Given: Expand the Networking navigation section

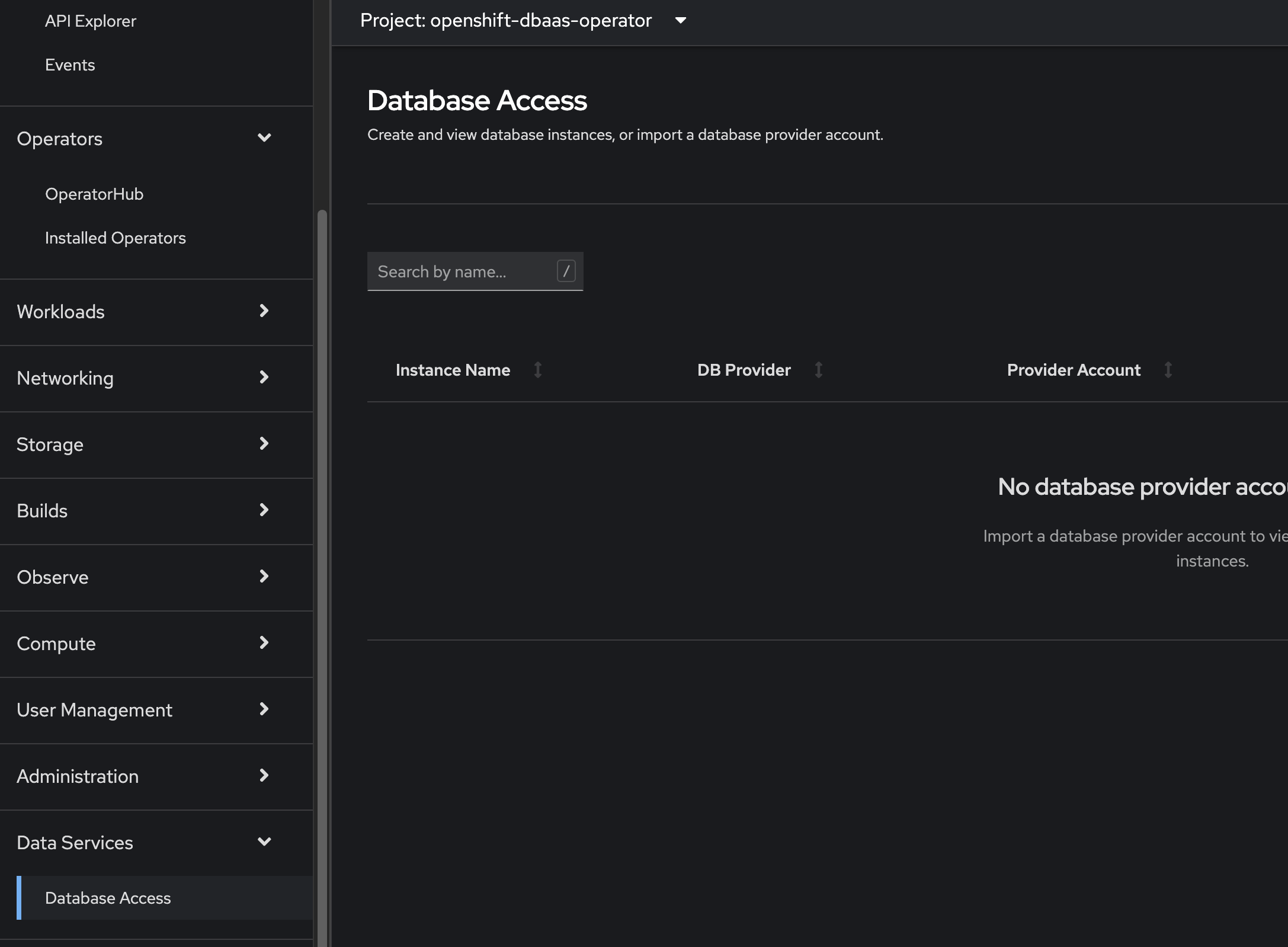Looking at the screenshot, I should (x=142, y=378).
